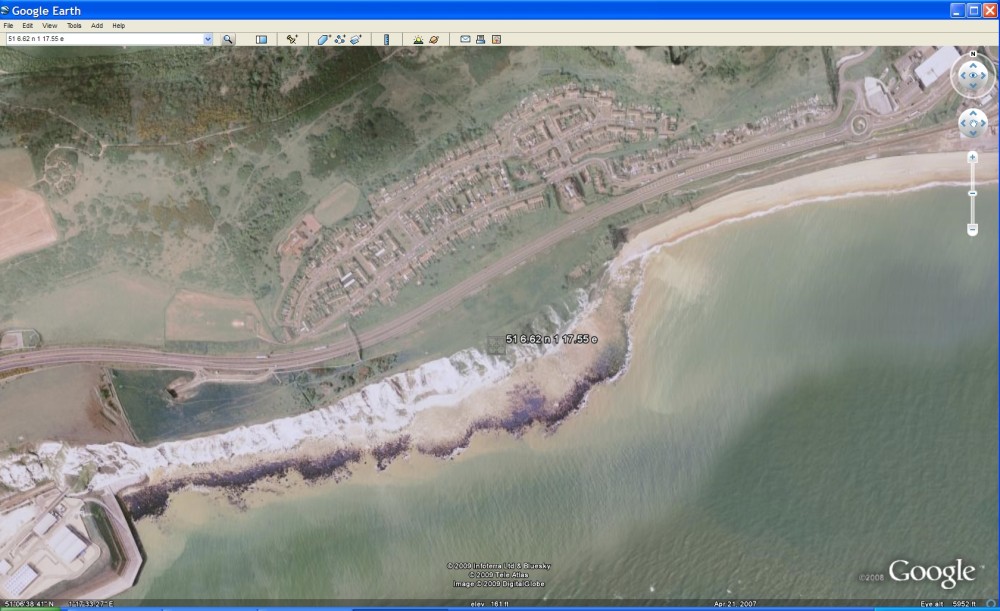Screen dimensions: 1000x611
Task: Select the add path tool
Action: coord(340,39)
